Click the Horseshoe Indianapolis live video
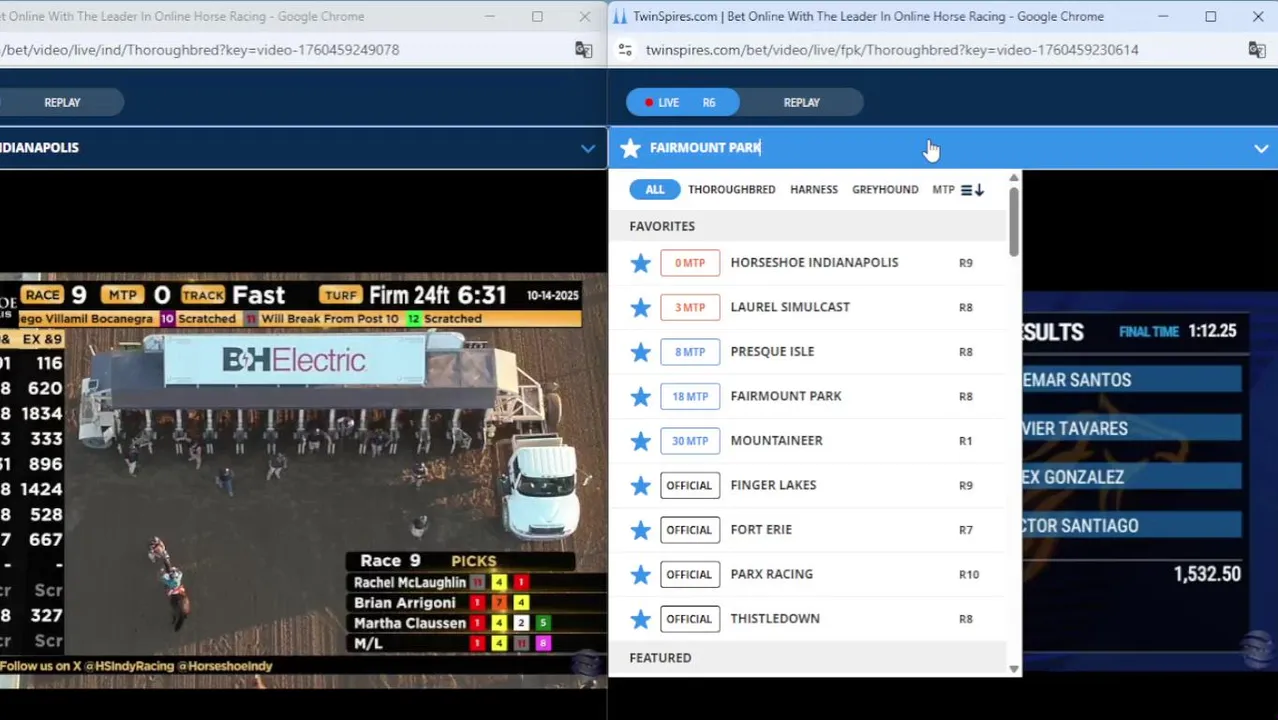 click(x=303, y=480)
